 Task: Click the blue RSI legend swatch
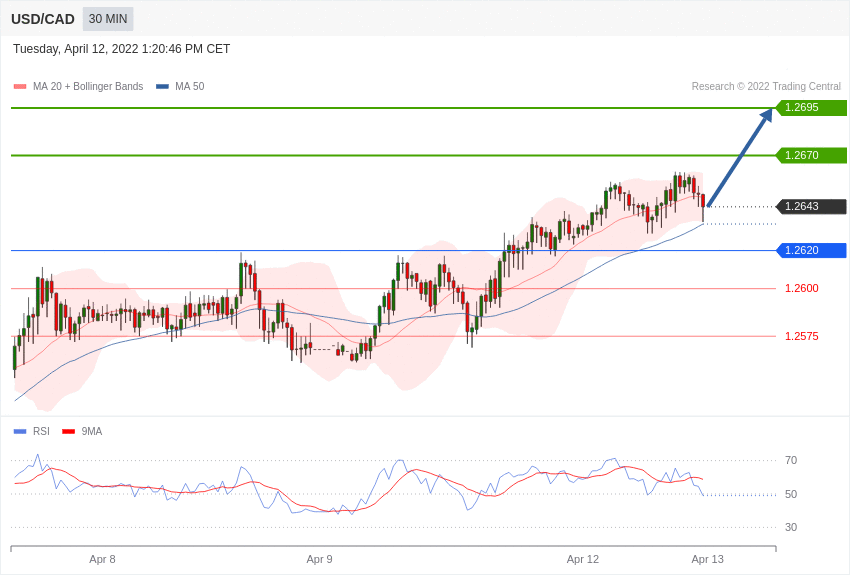point(20,431)
